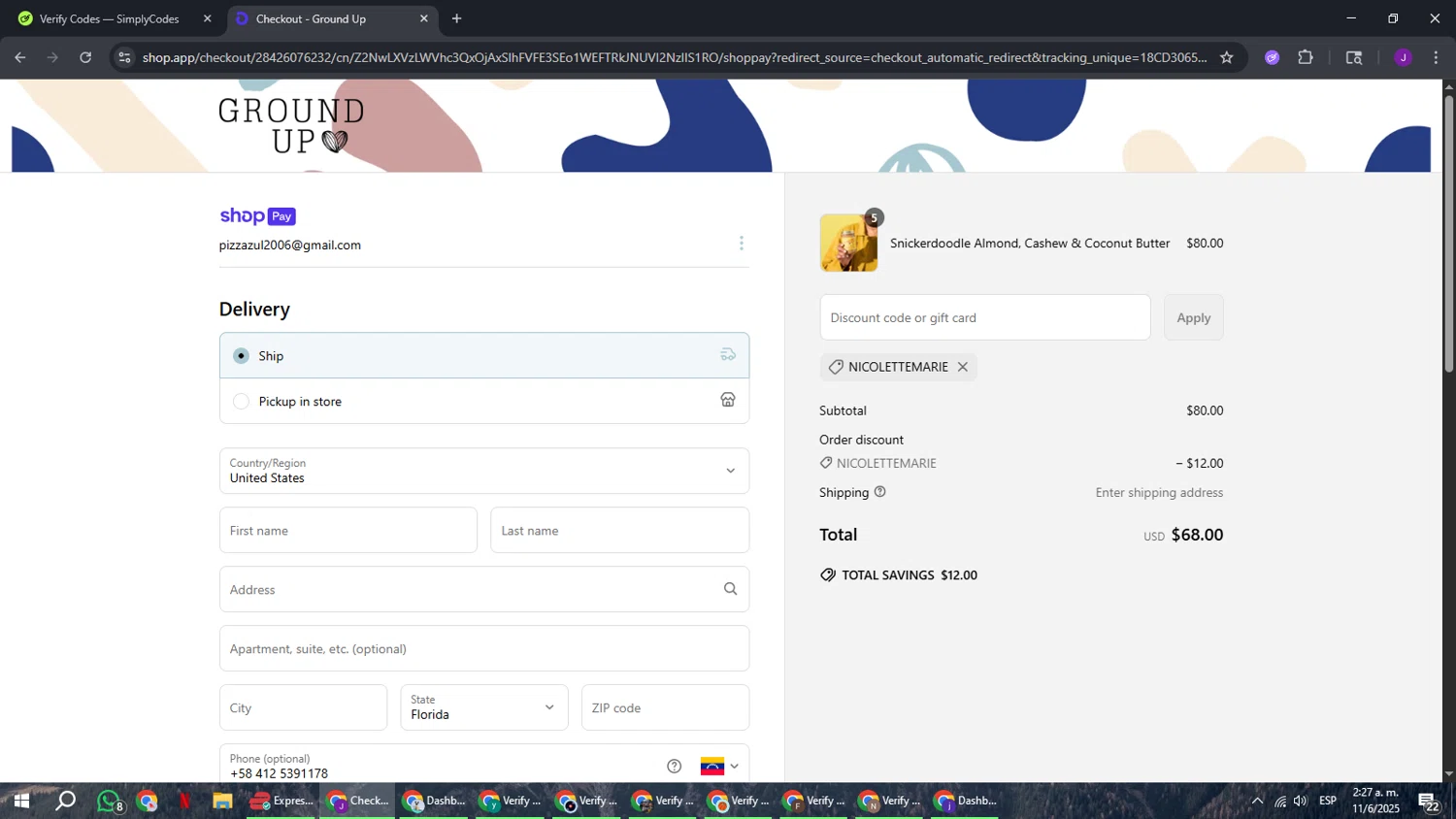
Task: Open the browser extensions puzzle icon
Action: [1306, 57]
